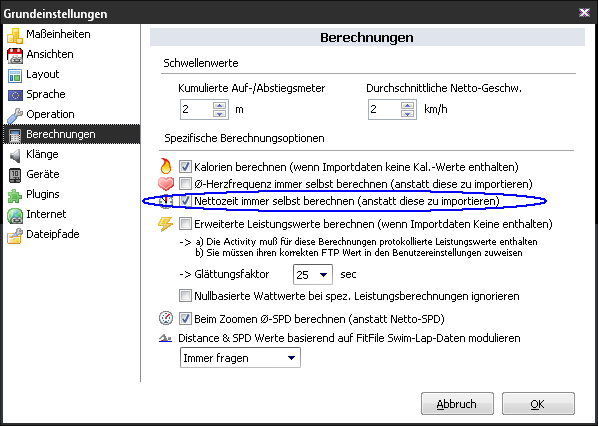Image resolution: width=598 pixels, height=426 pixels.
Task: Open the Internet globe icon
Action: [15, 215]
